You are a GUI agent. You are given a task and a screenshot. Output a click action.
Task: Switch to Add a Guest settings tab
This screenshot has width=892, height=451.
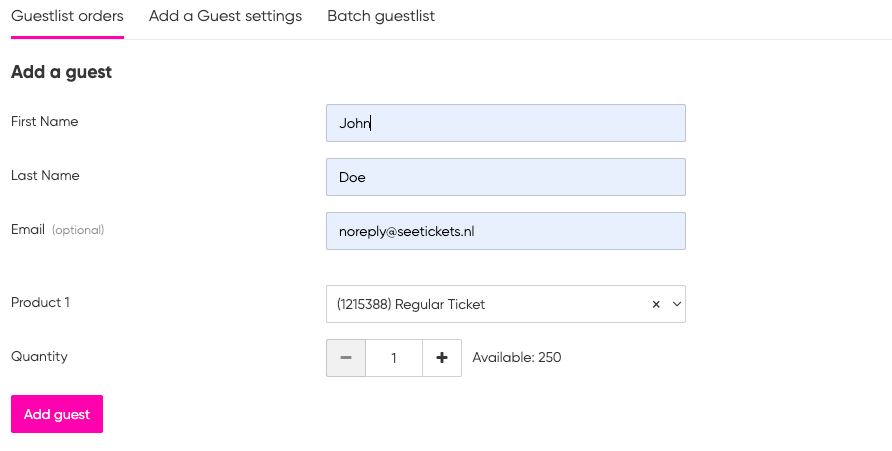pos(225,16)
